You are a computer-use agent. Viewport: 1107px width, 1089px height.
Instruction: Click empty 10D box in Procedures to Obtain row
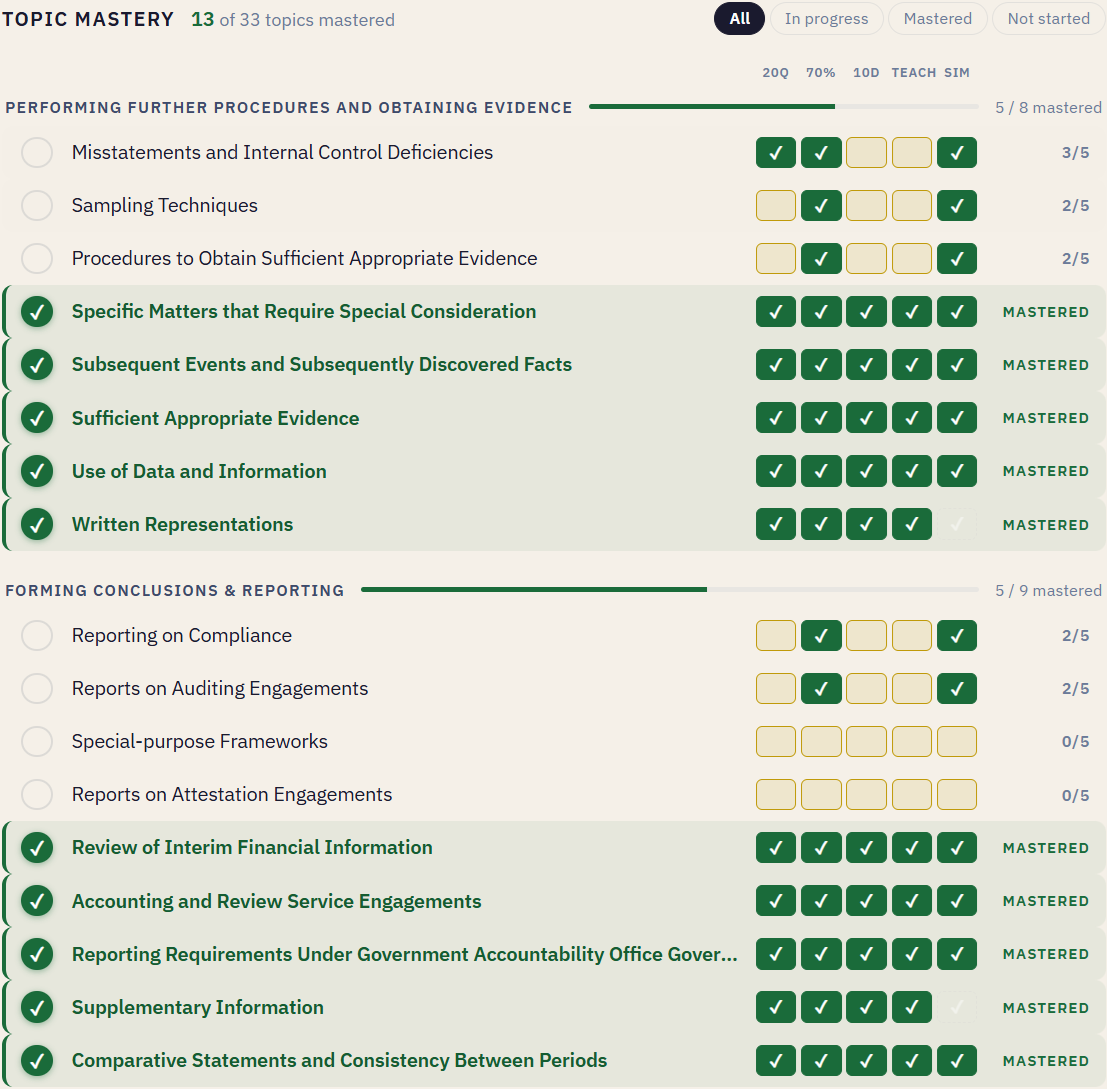tap(866, 258)
